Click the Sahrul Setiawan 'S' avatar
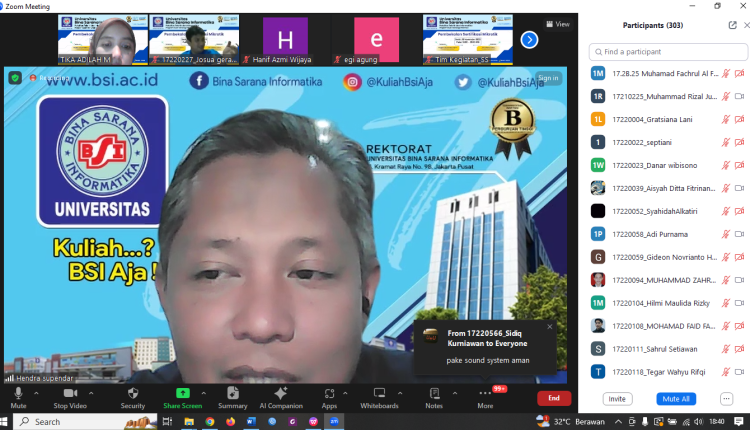The height and width of the screenshot is (430, 750). (598, 349)
